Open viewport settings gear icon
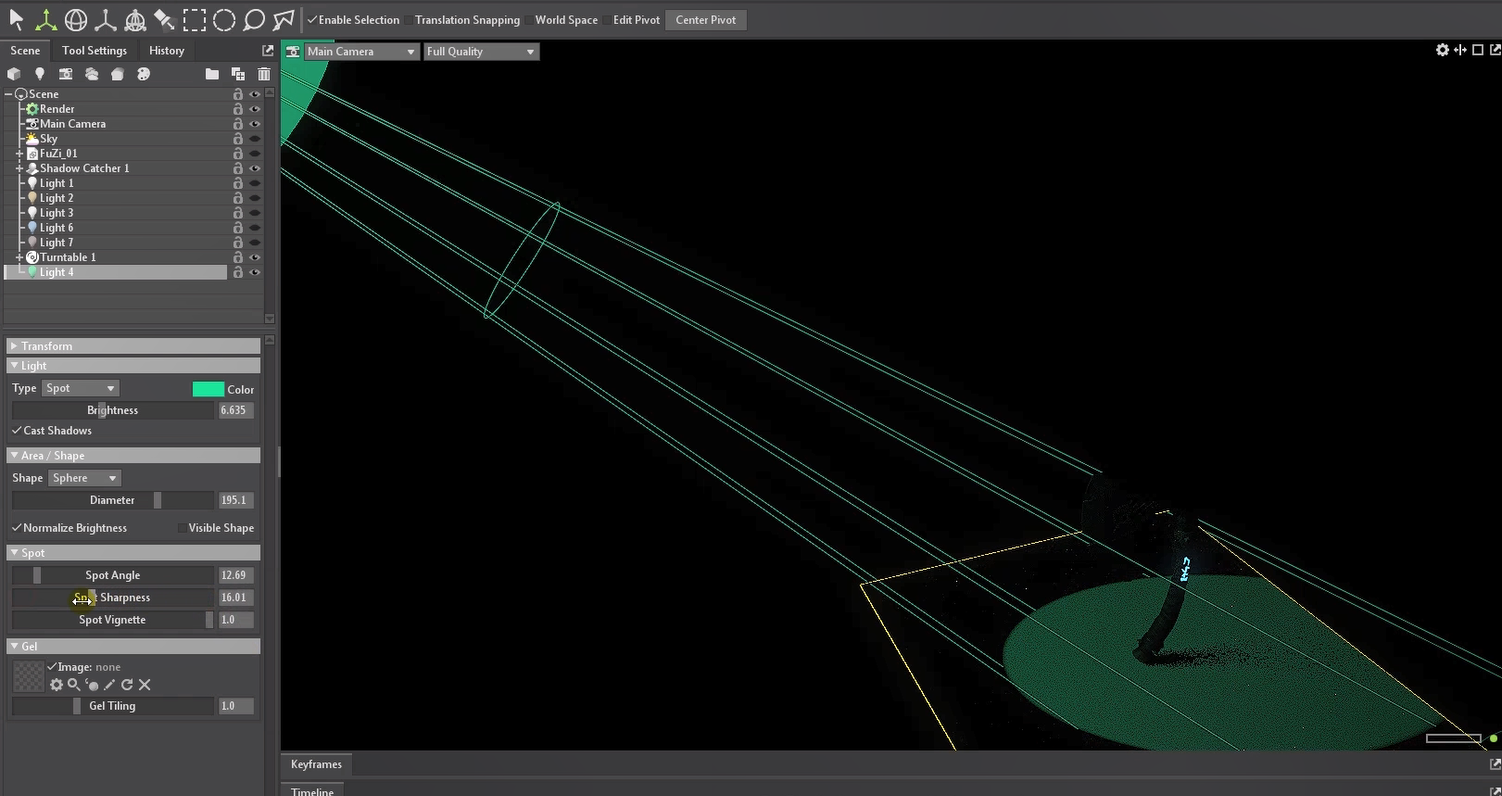This screenshot has width=1502, height=796. click(1442, 50)
